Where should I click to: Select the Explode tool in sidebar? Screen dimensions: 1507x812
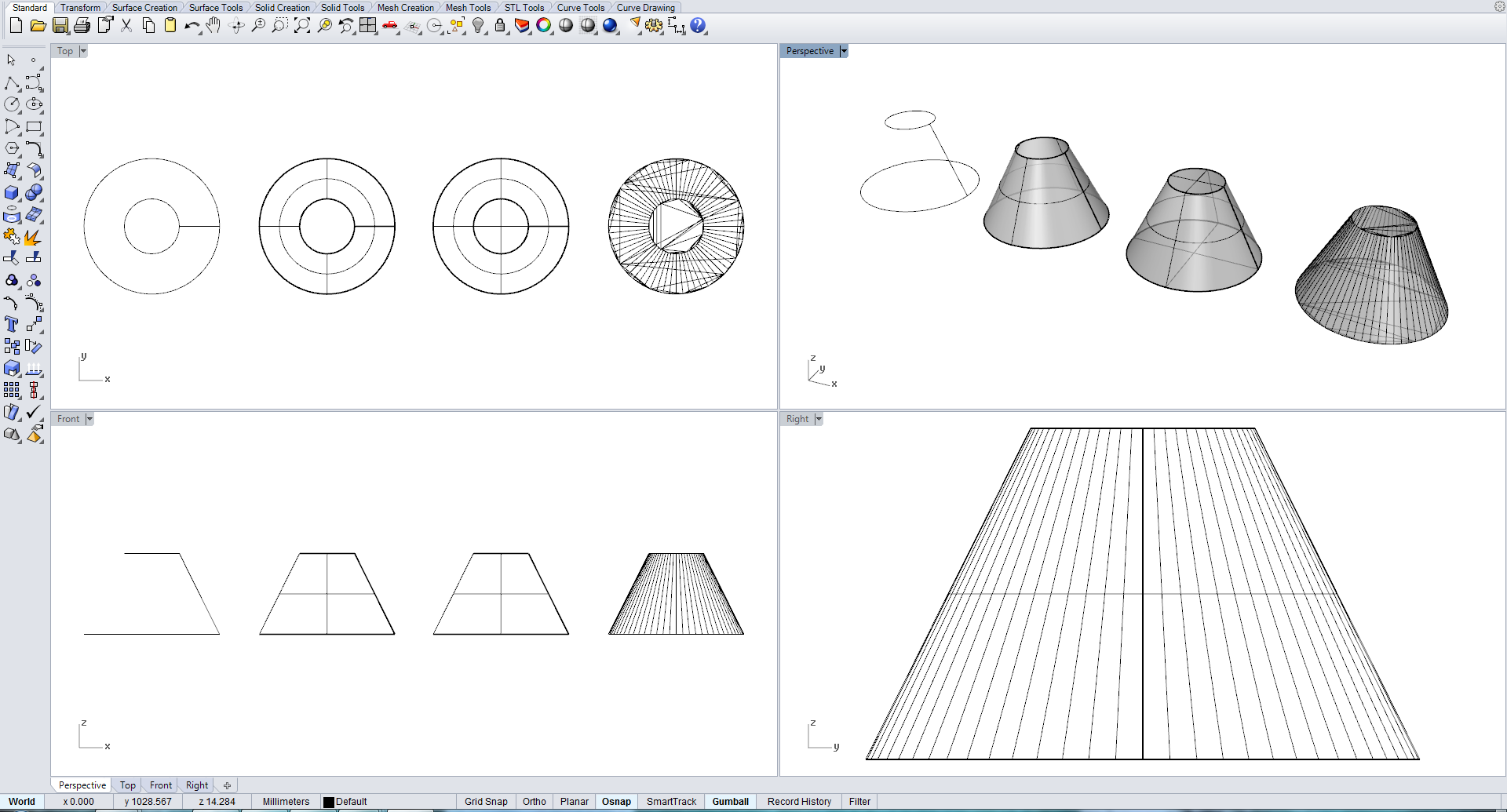33,237
